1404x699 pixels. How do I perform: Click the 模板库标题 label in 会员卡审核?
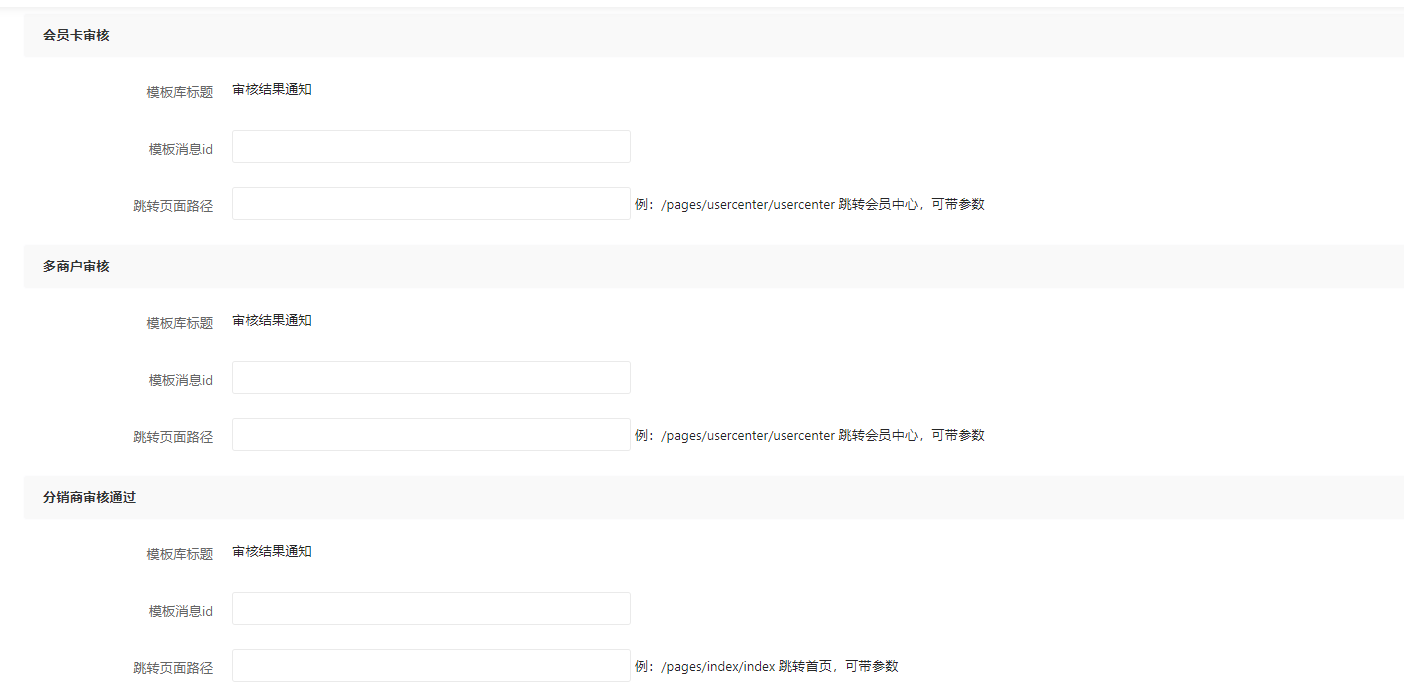(x=179, y=92)
